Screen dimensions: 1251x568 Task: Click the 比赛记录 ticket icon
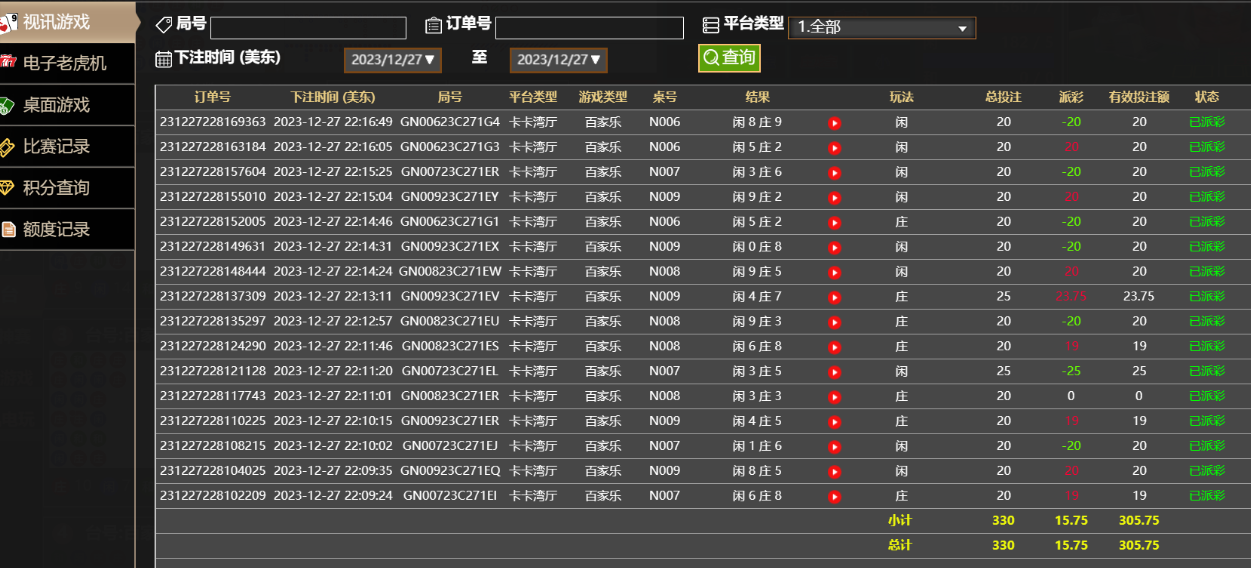click(8, 147)
